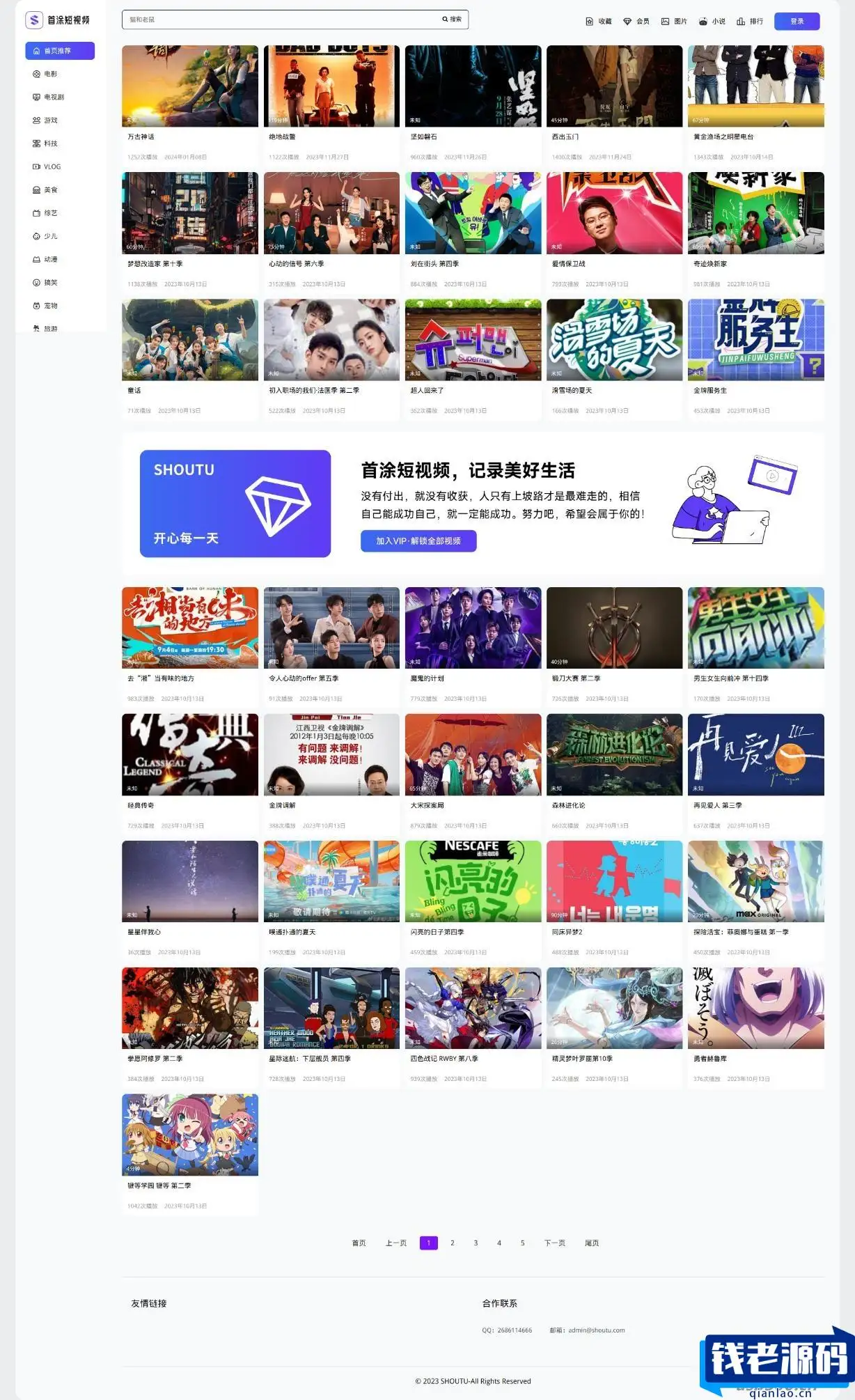
Task: Click 加入VIP·解锁全部视频 button
Action: point(418,540)
